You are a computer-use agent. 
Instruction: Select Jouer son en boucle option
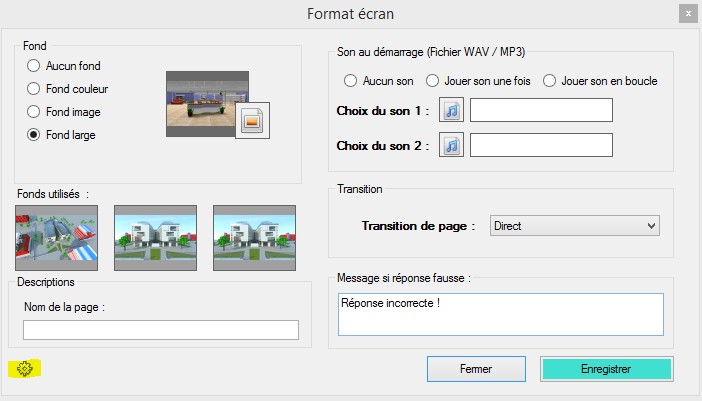point(549,80)
